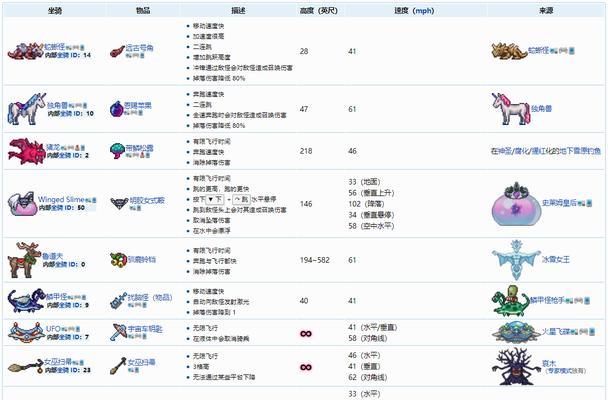
Task: Click the red Pigron 猪龙 mount sprite
Action: [x=26, y=151]
